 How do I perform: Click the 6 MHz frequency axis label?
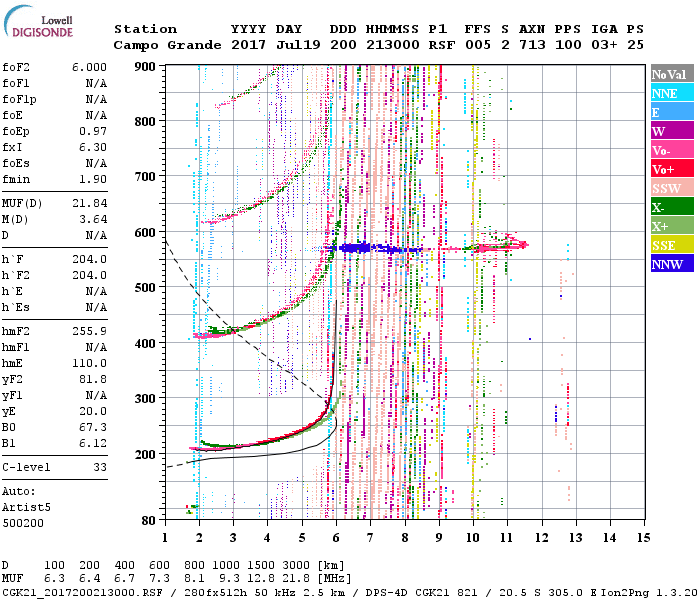336,538
